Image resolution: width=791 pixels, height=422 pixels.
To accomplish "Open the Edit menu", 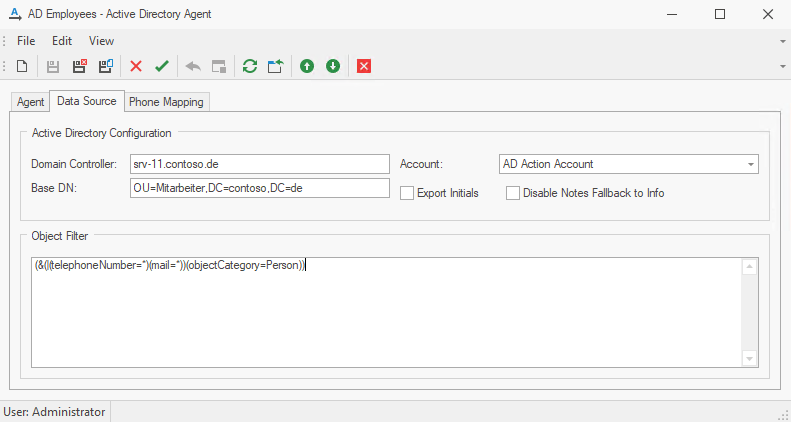I will point(62,41).
